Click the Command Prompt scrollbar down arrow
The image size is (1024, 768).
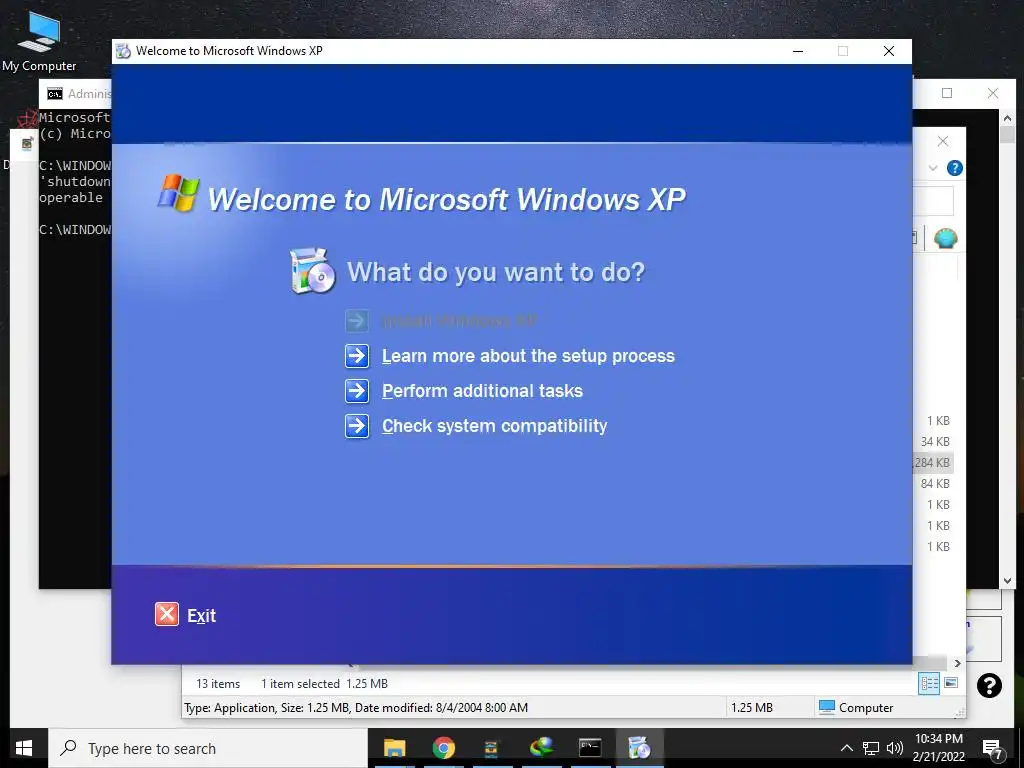click(1007, 581)
